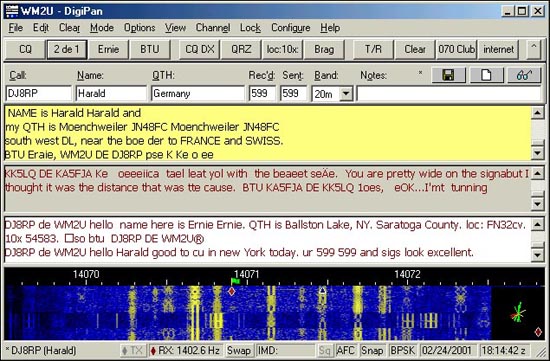Click the 2 de 1 macro button
The height and width of the screenshot is (361, 550).
67,49
